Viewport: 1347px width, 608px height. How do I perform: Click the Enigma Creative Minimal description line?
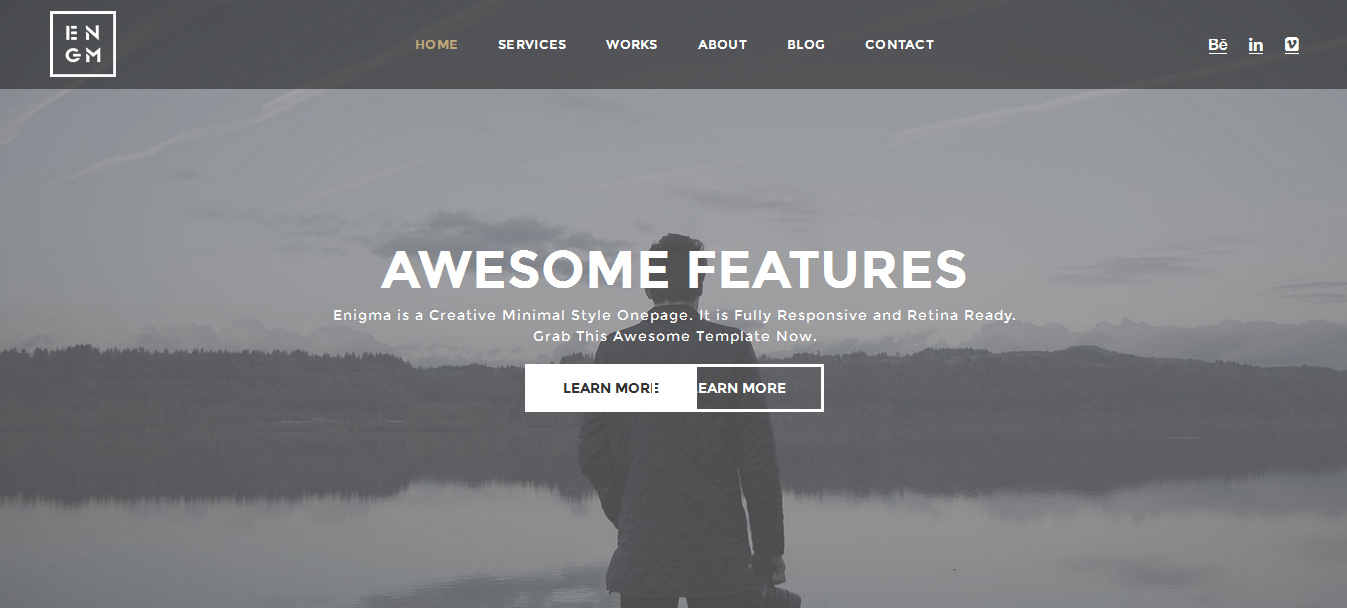(674, 315)
